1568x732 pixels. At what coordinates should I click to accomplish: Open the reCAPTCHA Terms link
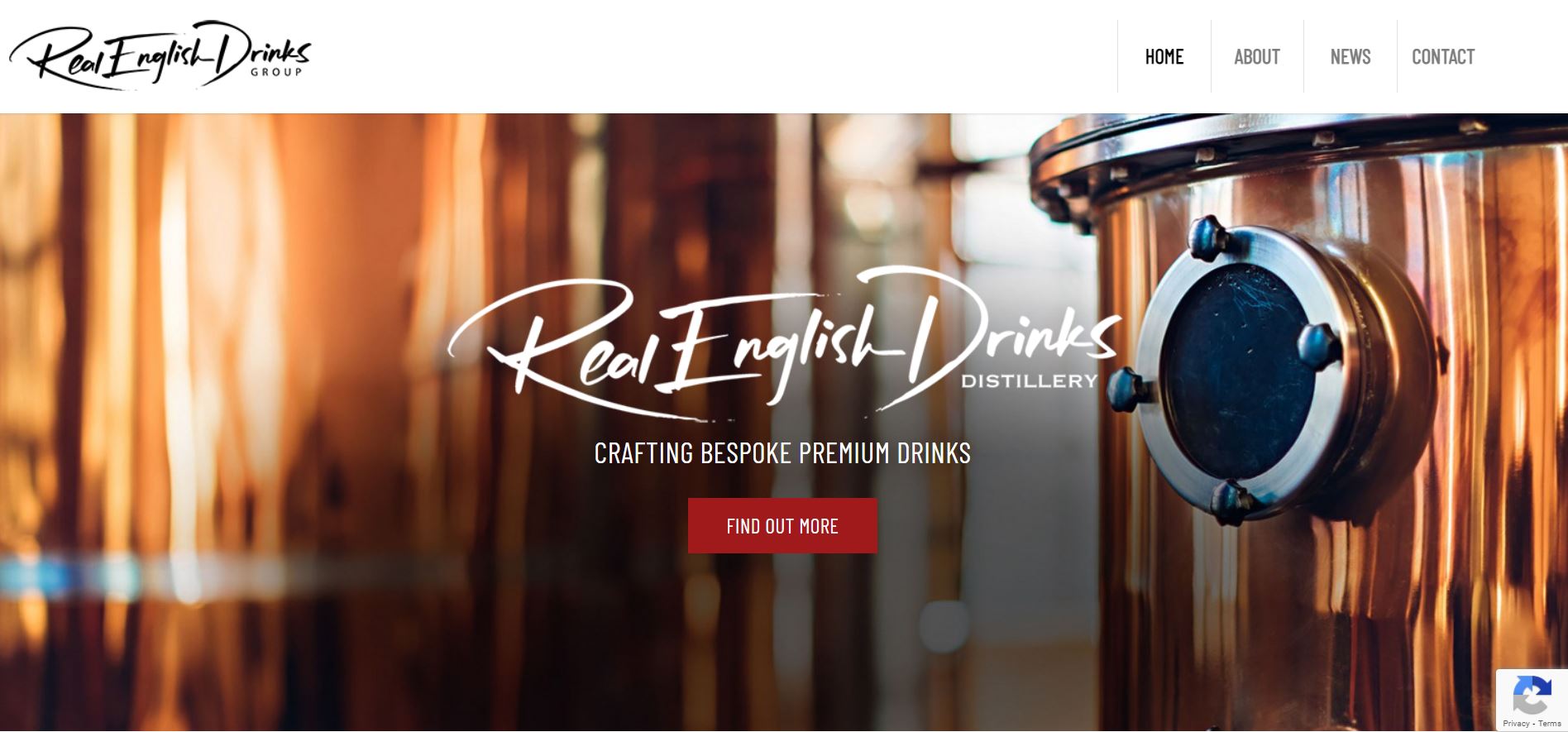click(1550, 724)
